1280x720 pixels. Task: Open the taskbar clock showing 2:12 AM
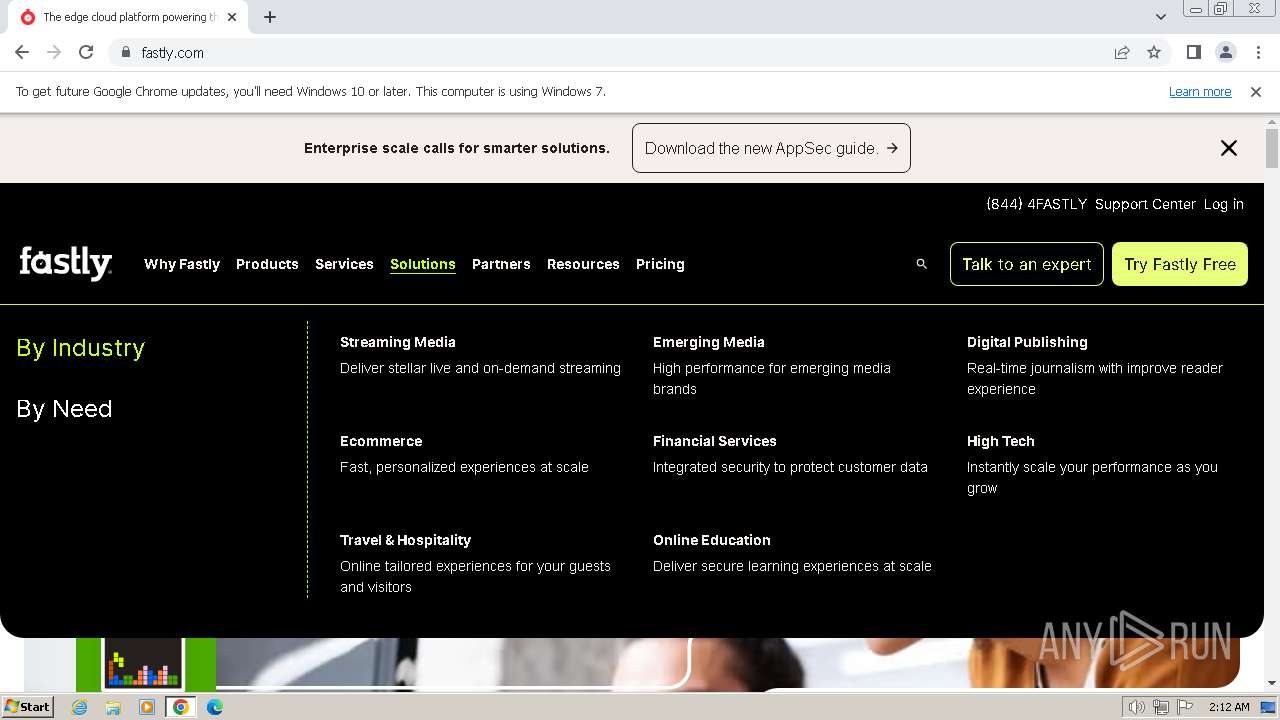[1229, 707]
